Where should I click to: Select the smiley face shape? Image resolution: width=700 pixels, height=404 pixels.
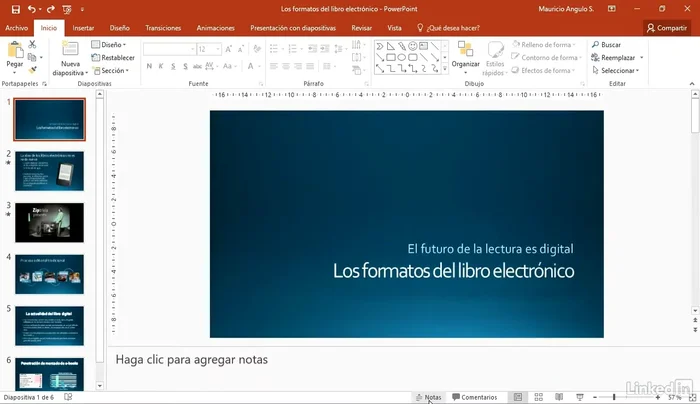[412, 46]
